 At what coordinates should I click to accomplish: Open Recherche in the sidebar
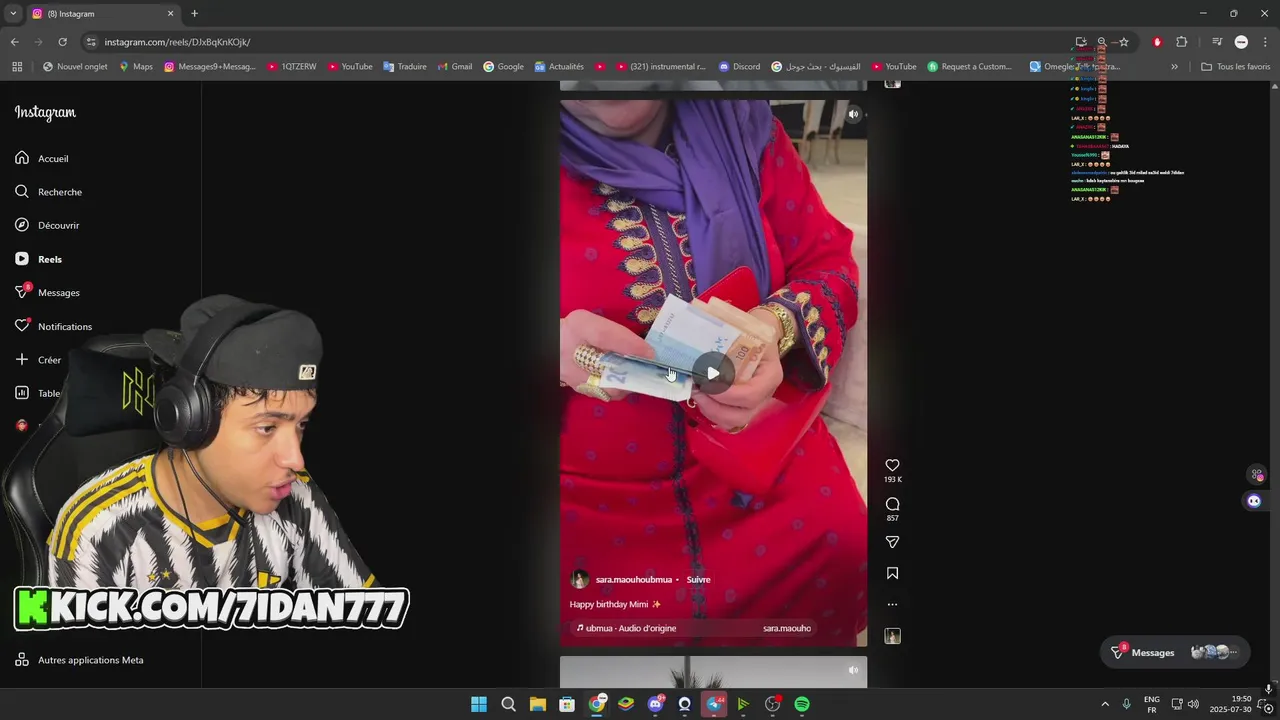coord(48,192)
